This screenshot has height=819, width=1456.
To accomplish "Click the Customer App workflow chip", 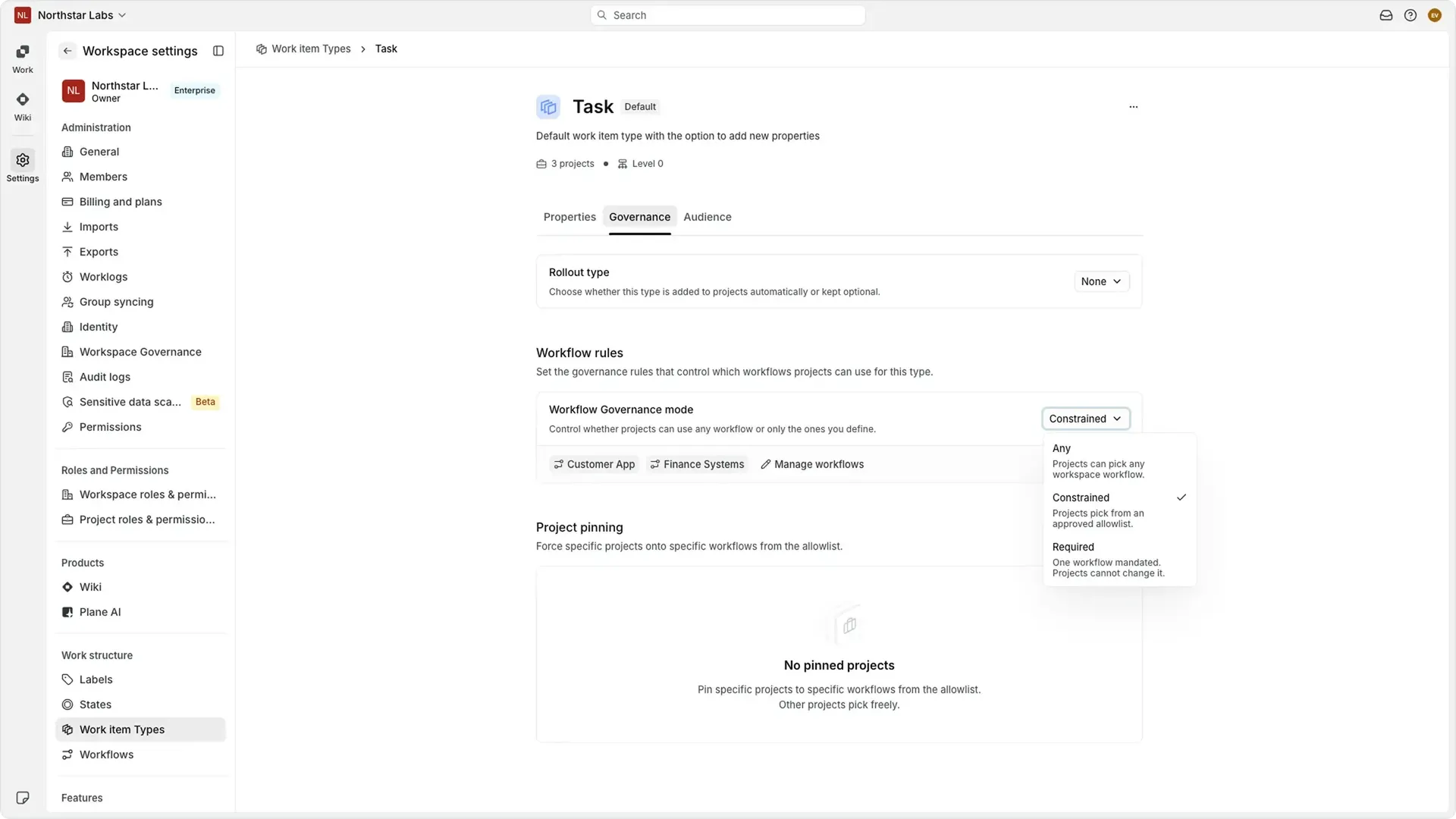I will click(594, 464).
